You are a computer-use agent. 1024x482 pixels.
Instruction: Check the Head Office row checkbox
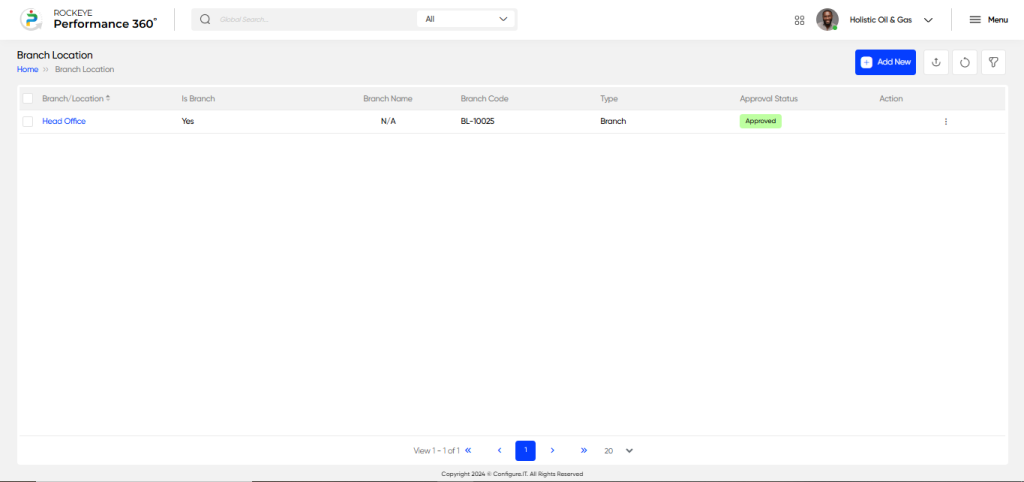27,121
